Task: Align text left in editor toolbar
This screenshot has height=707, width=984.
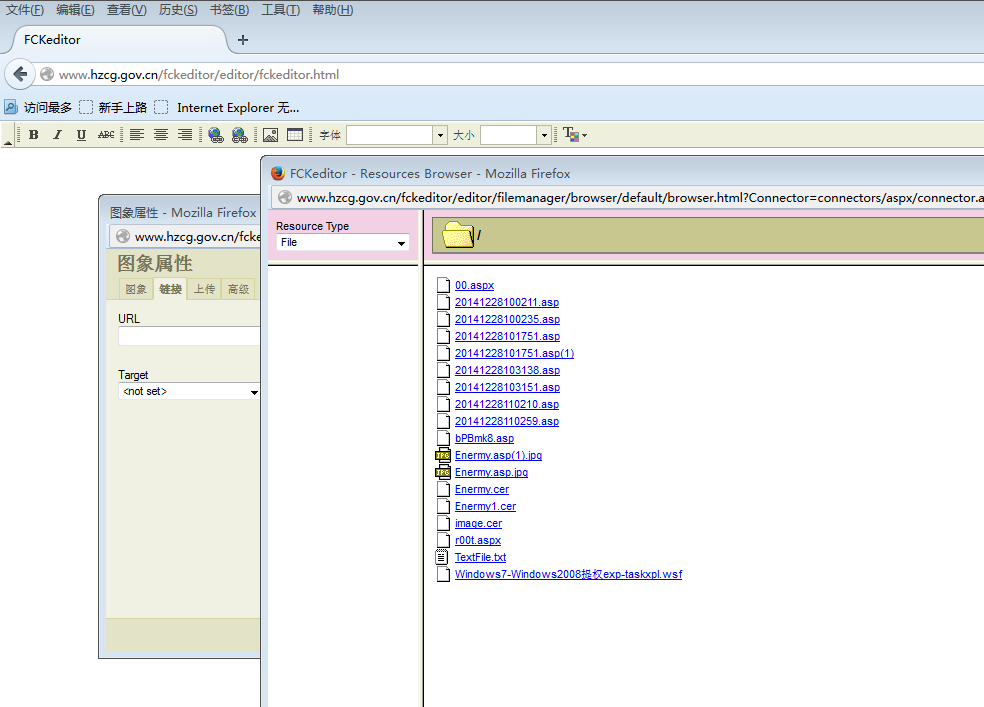Action: click(x=137, y=135)
